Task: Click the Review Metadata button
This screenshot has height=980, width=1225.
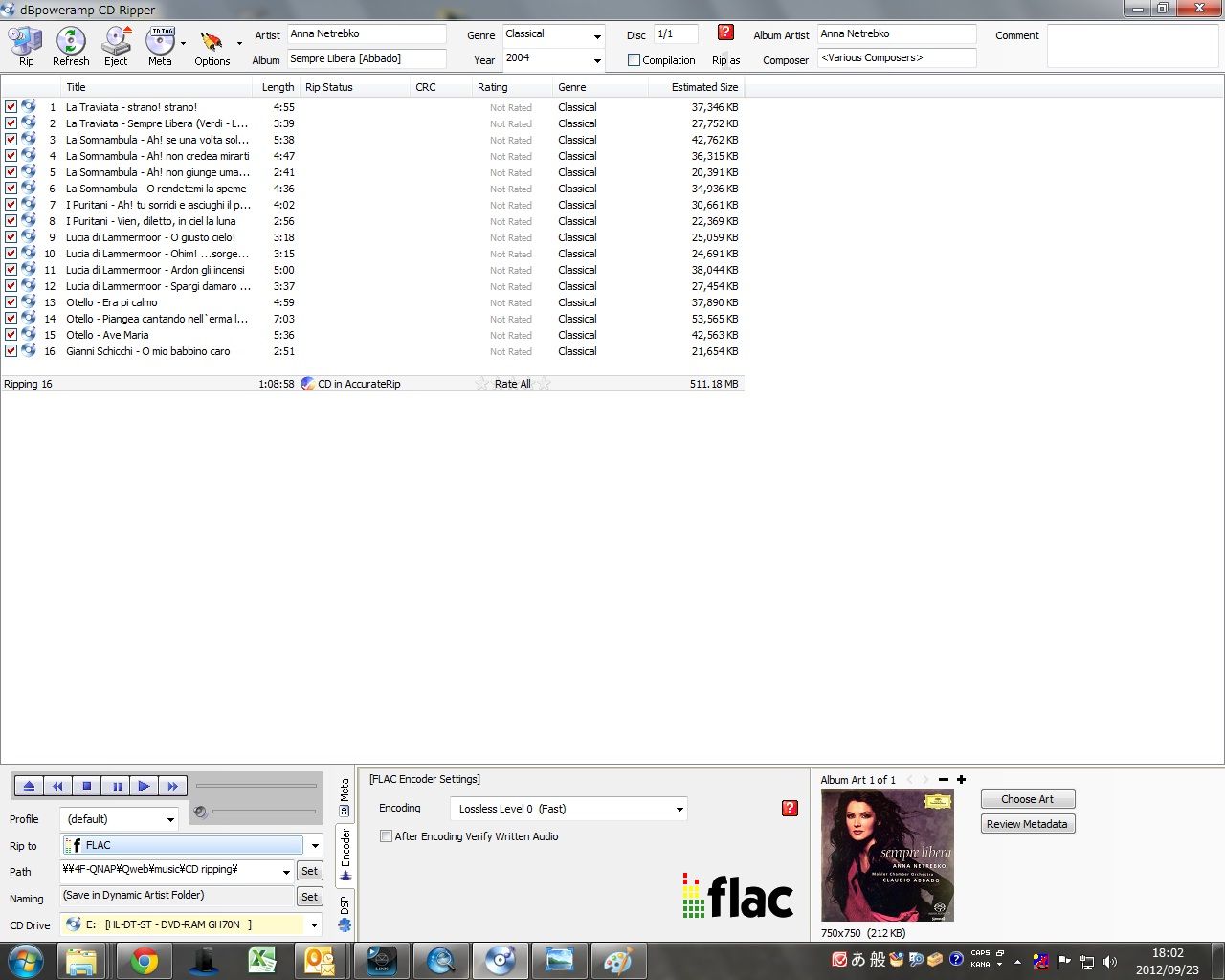Action: click(x=1027, y=824)
